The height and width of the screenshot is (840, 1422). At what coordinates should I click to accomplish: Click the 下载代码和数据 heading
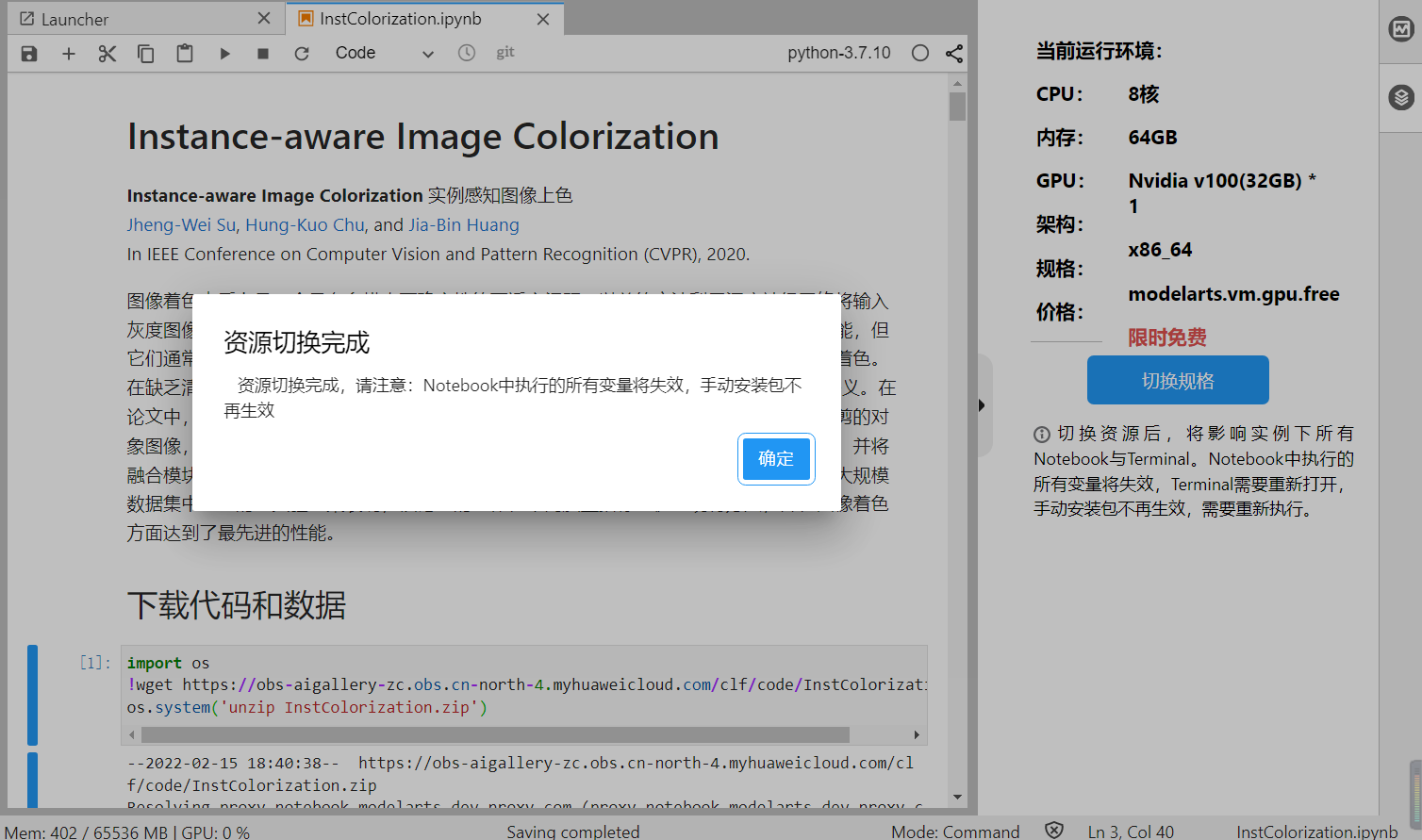[x=237, y=605]
